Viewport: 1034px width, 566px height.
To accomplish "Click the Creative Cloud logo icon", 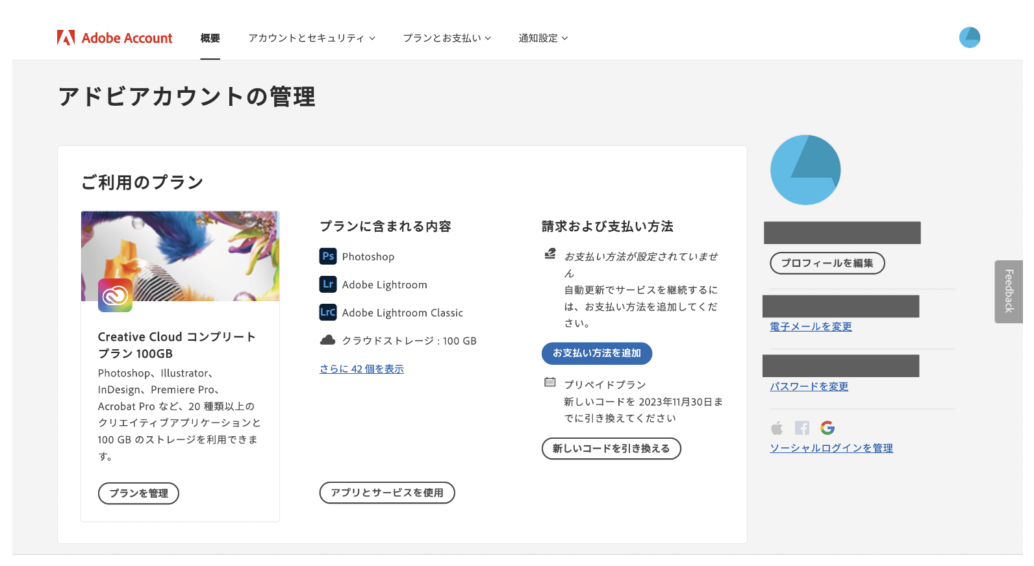I will tap(115, 295).
